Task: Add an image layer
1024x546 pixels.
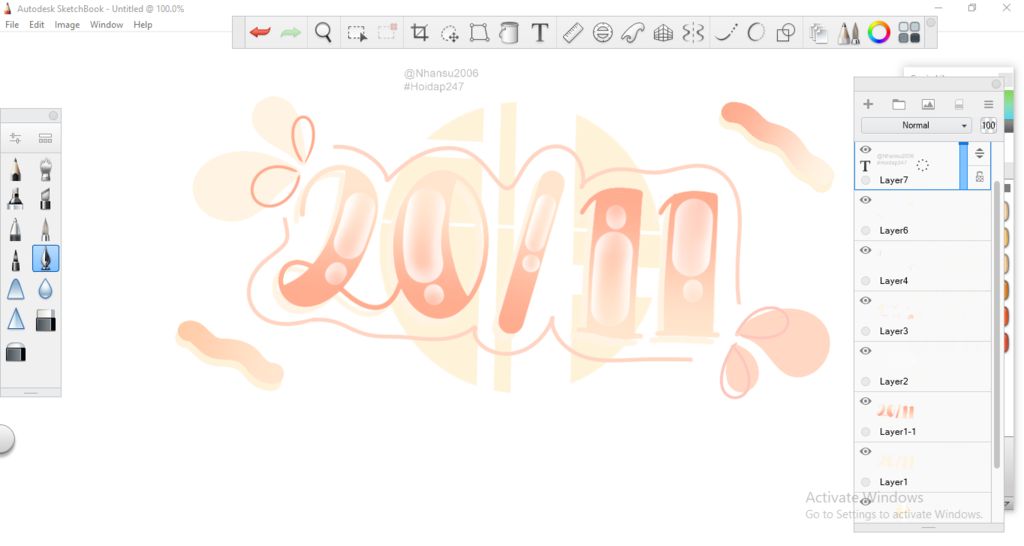Action: pos(928,104)
